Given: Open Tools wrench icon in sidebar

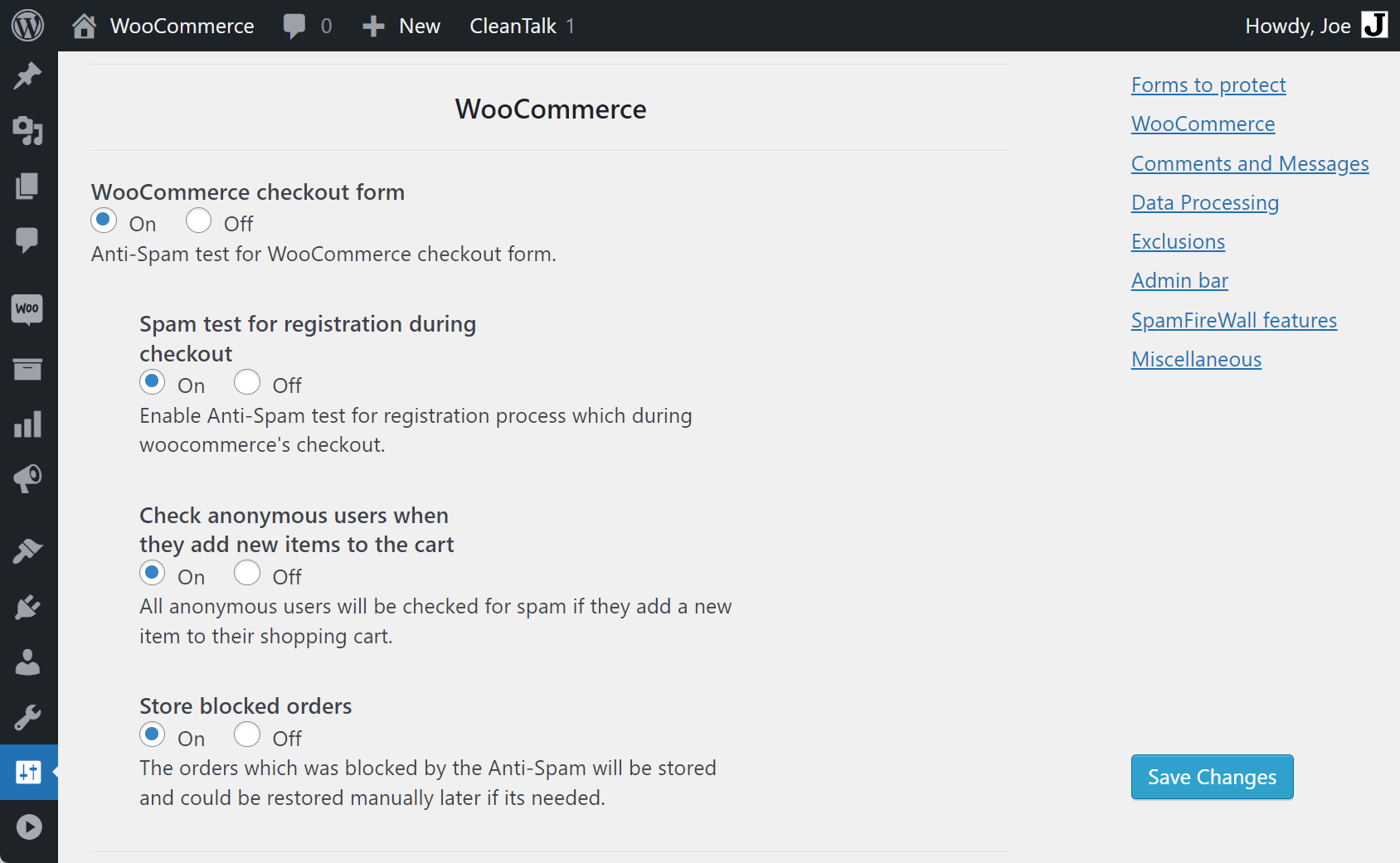Looking at the screenshot, I should pos(27,717).
